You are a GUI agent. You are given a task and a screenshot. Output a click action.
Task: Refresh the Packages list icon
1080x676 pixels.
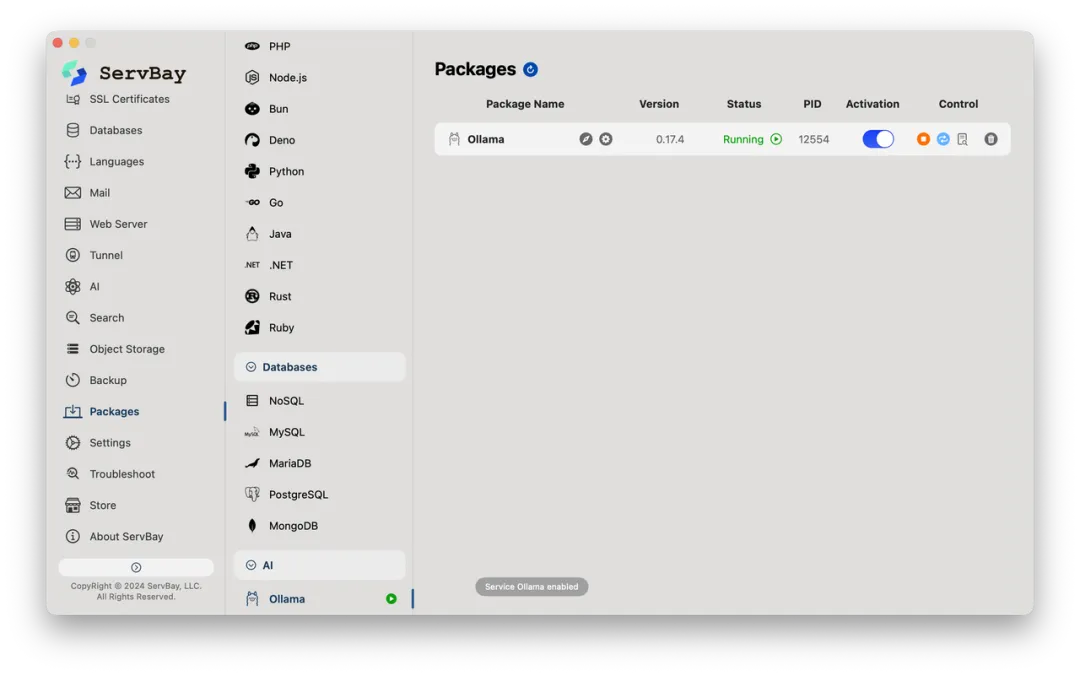coord(530,70)
